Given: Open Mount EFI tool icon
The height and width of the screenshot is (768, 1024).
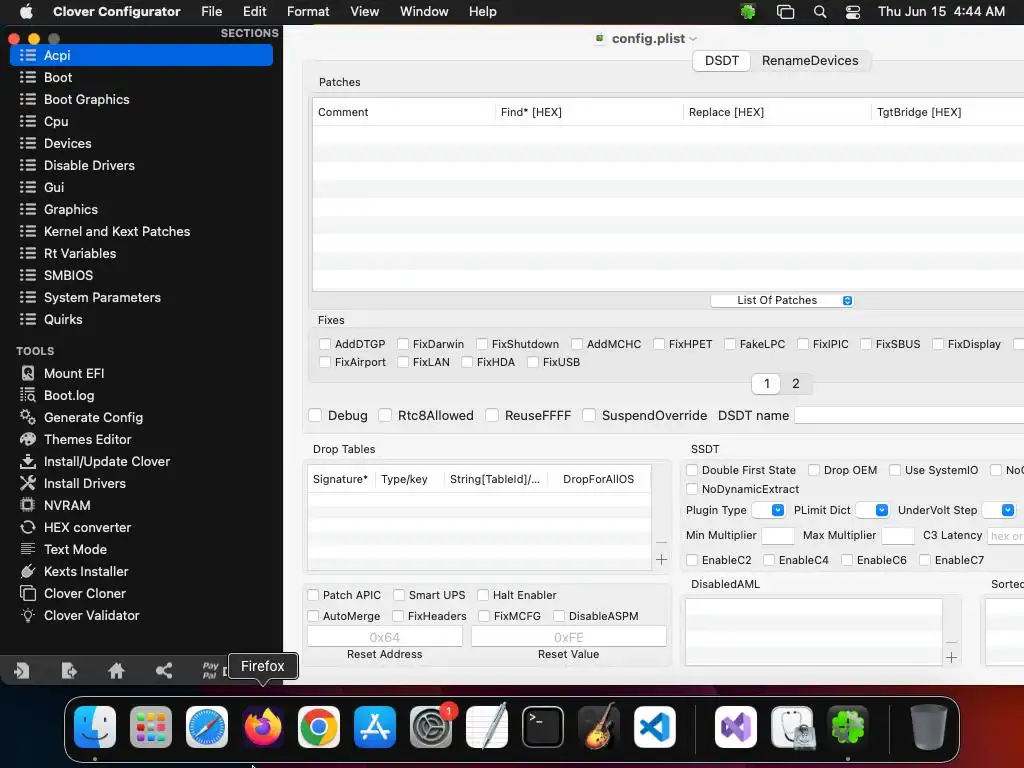Looking at the screenshot, I should pos(27,373).
